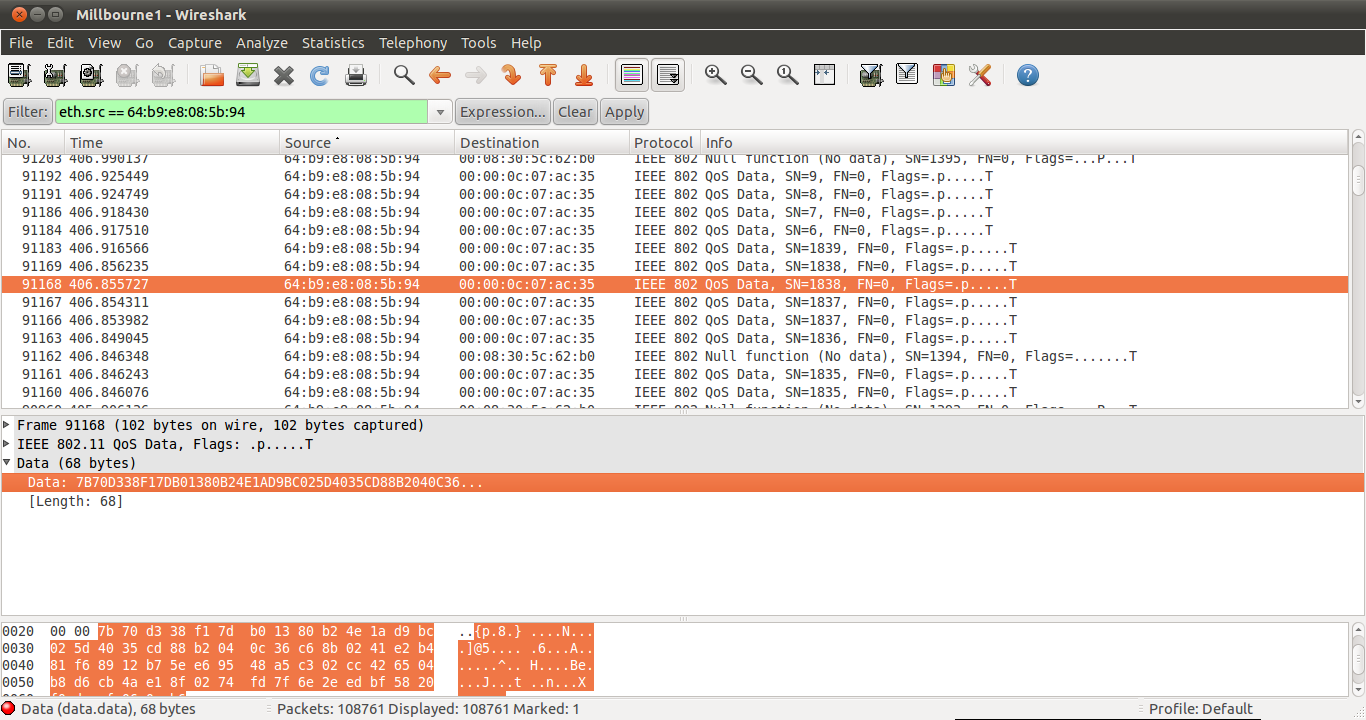This screenshot has width=1366, height=720.
Task: Select the [Length: 68] detail line
Action: 683,501
